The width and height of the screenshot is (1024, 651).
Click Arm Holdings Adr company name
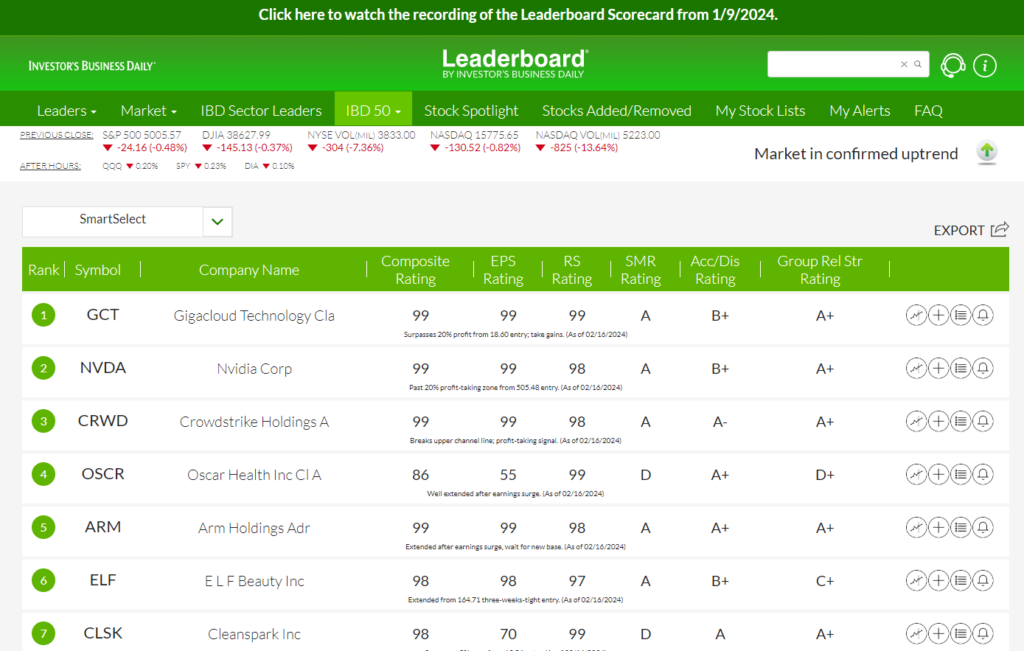click(x=254, y=528)
